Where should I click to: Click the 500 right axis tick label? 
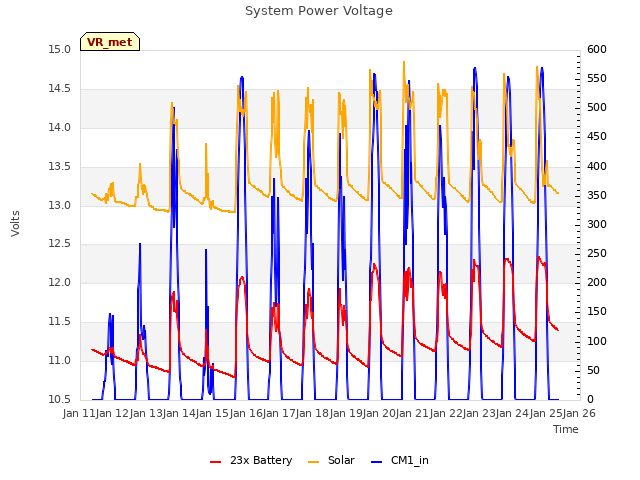point(597,108)
